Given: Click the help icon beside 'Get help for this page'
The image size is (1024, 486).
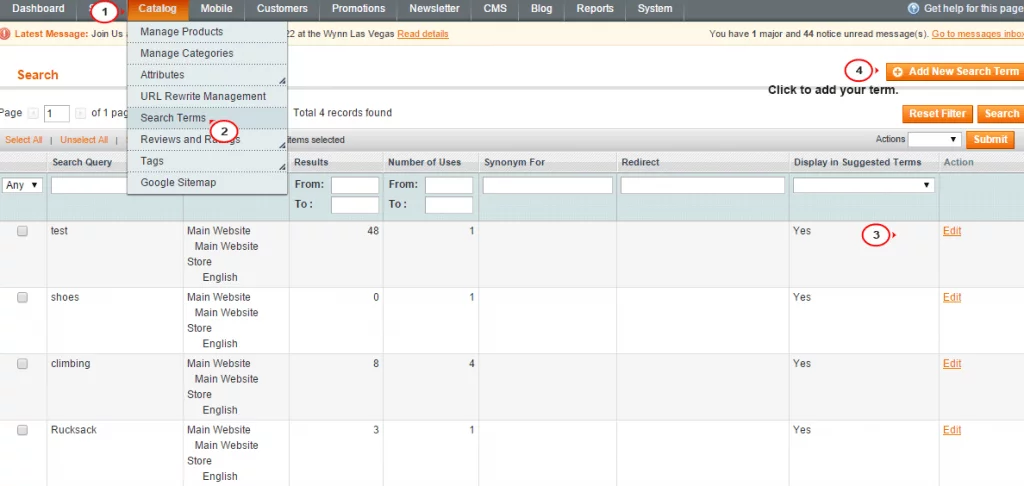Looking at the screenshot, I should click(x=913, y=9).
